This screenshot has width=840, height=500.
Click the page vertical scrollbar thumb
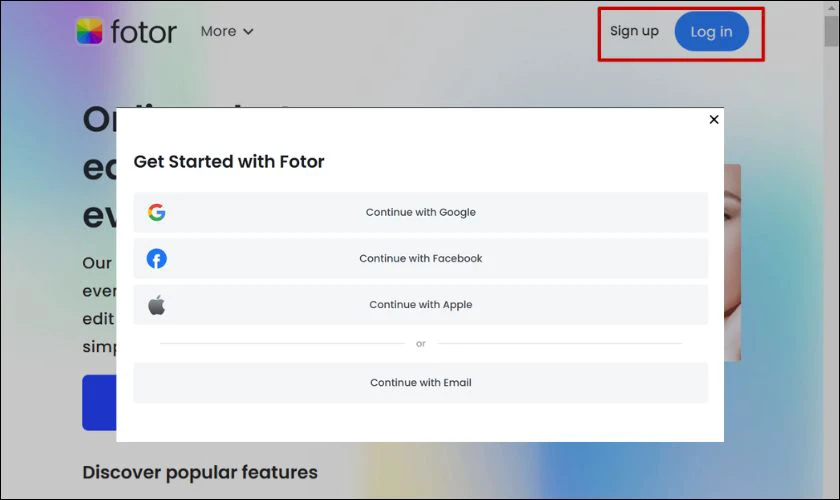pyautogui.click(x=831, y=32)
